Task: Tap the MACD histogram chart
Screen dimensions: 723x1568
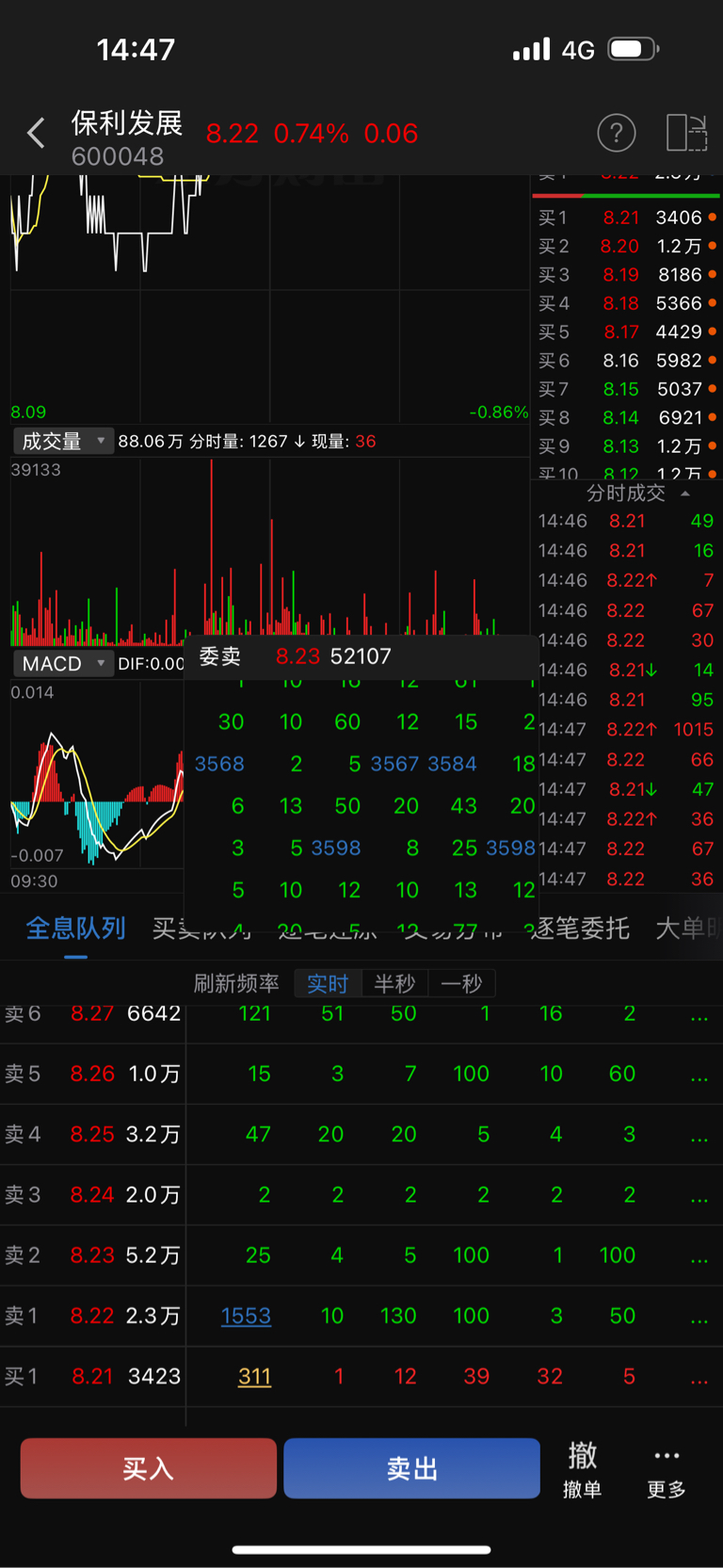Action: click(96, 774)
